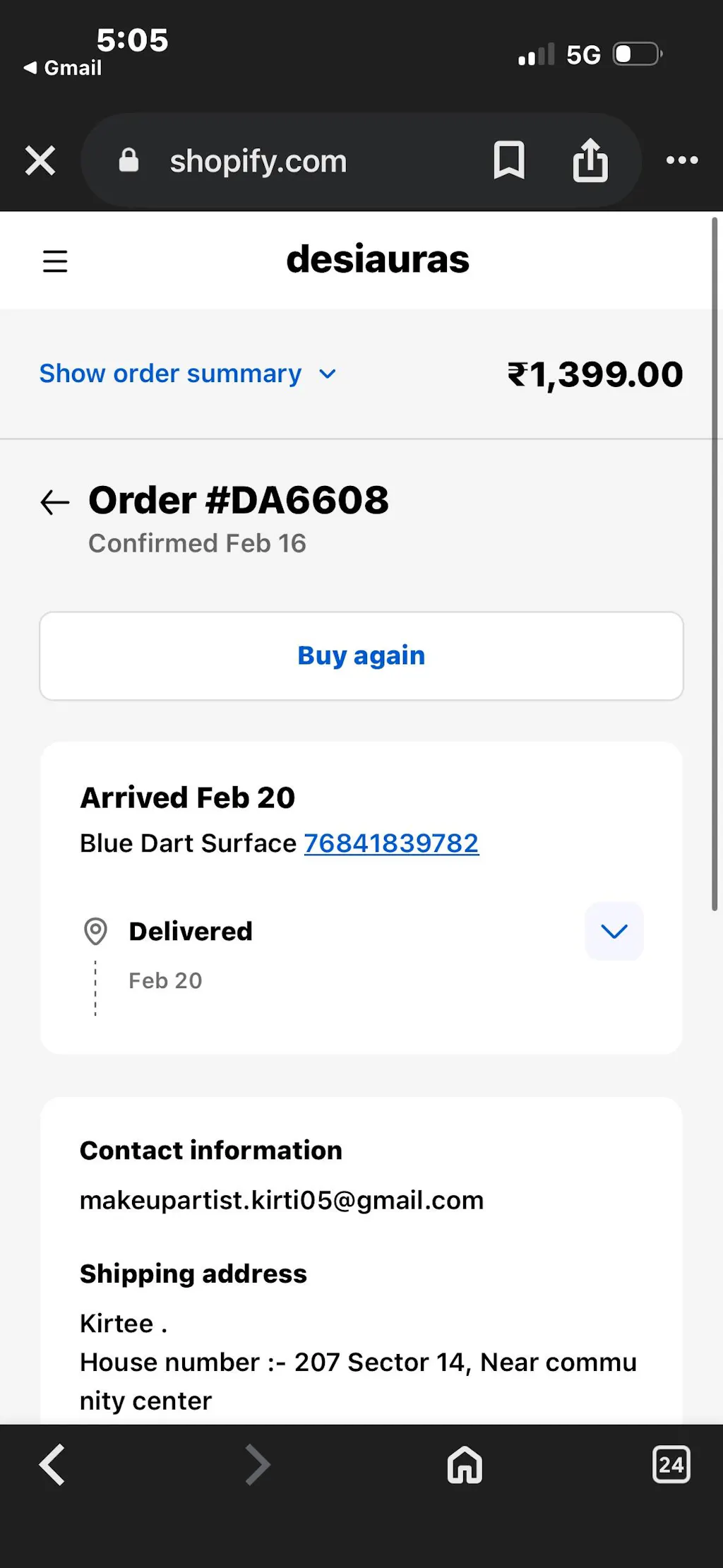Image resolution: width=723 pixels, height=1568 pixels.
Task: Open the hamburger menu beside desiauras
Action: click(55, 261)
